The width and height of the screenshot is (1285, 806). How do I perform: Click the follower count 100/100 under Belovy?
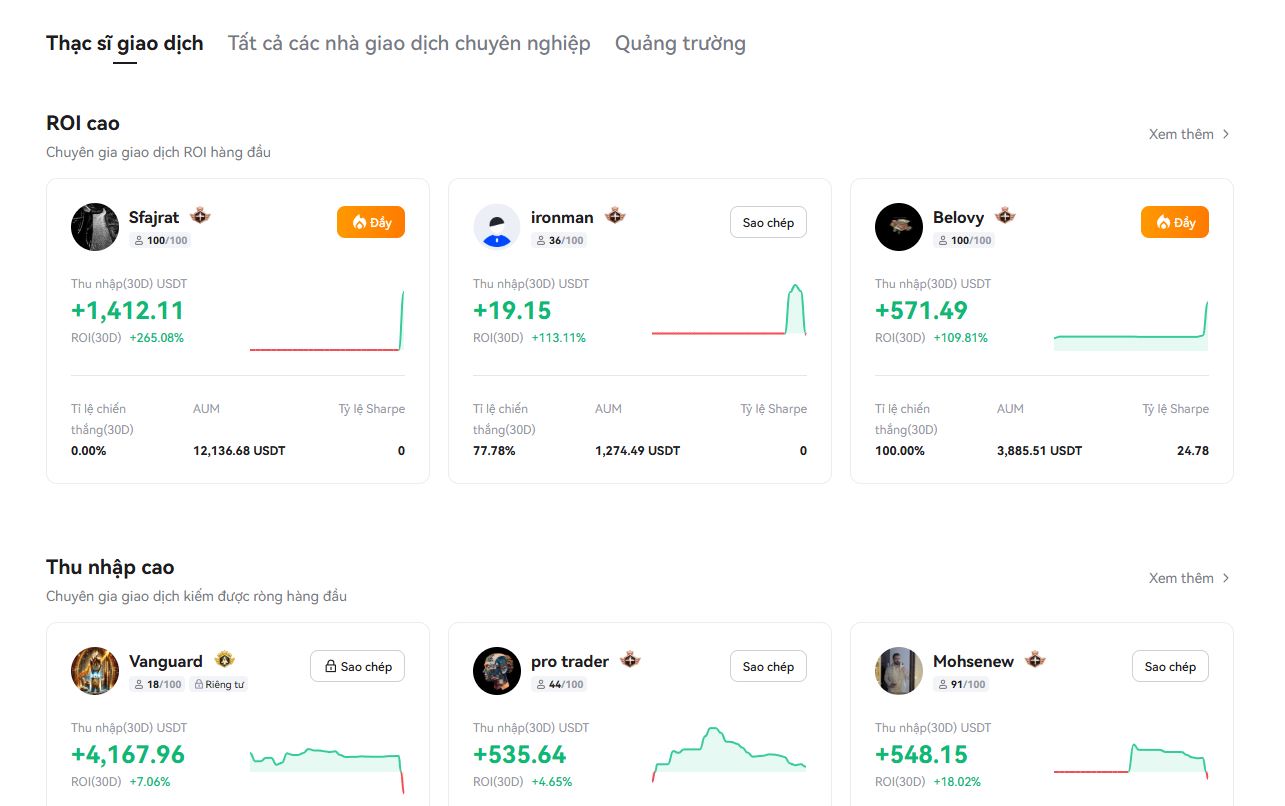964,240
